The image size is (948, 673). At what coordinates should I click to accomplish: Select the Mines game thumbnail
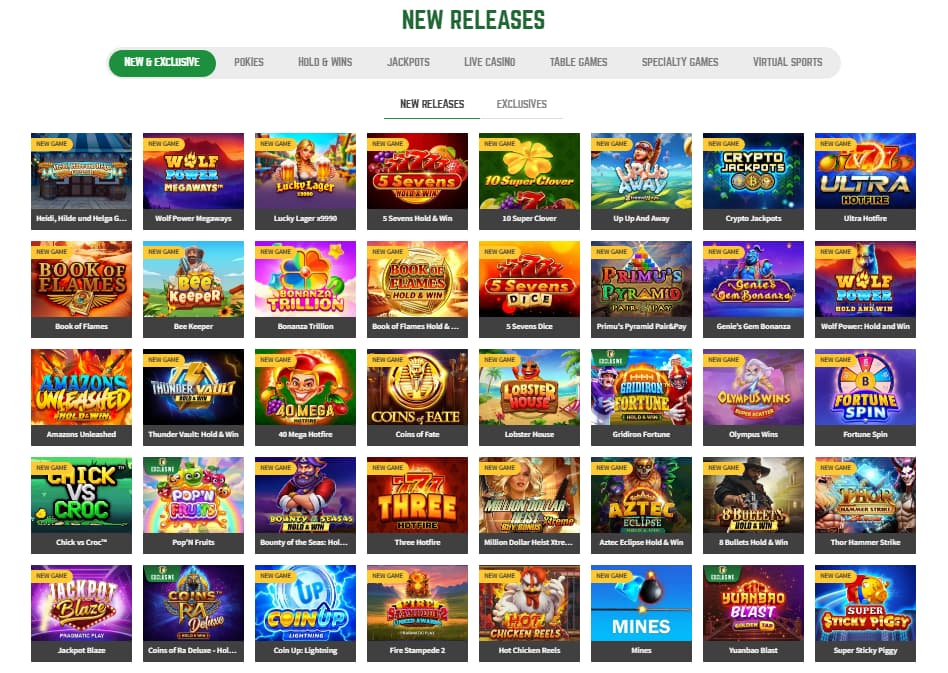tap(641, 613)
